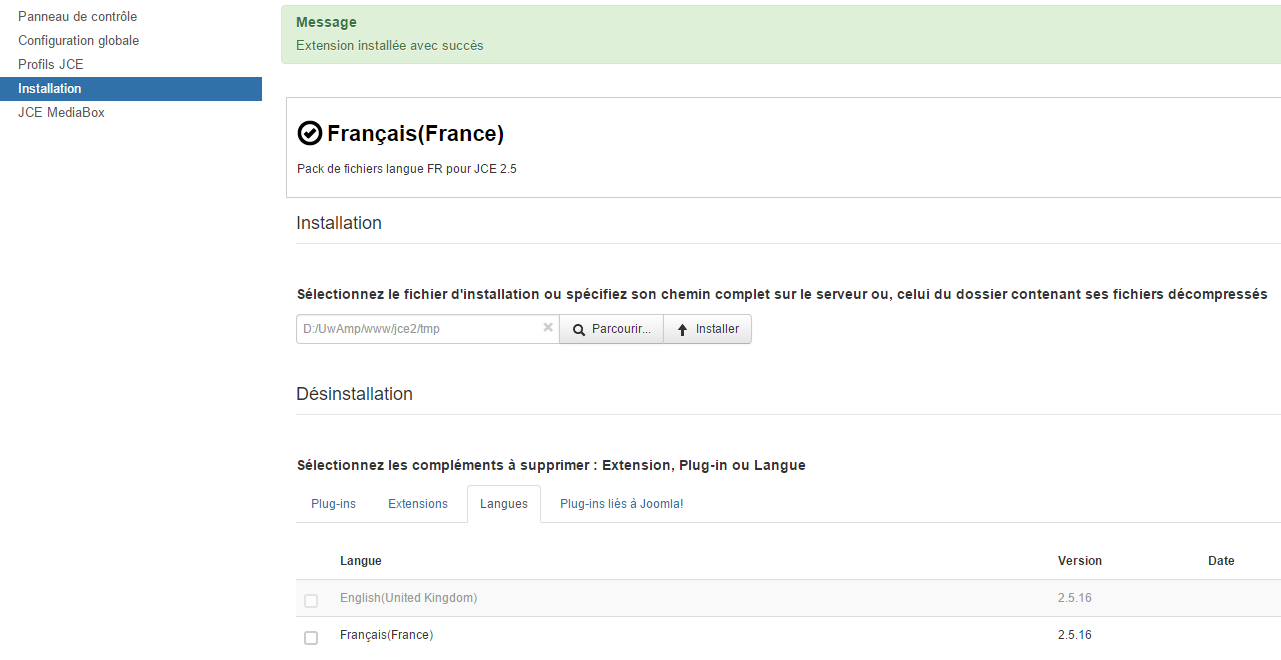Click version 2.5.16 link for Français(France)
Screen dimensions: 1281x660
tap(1074, 634)
